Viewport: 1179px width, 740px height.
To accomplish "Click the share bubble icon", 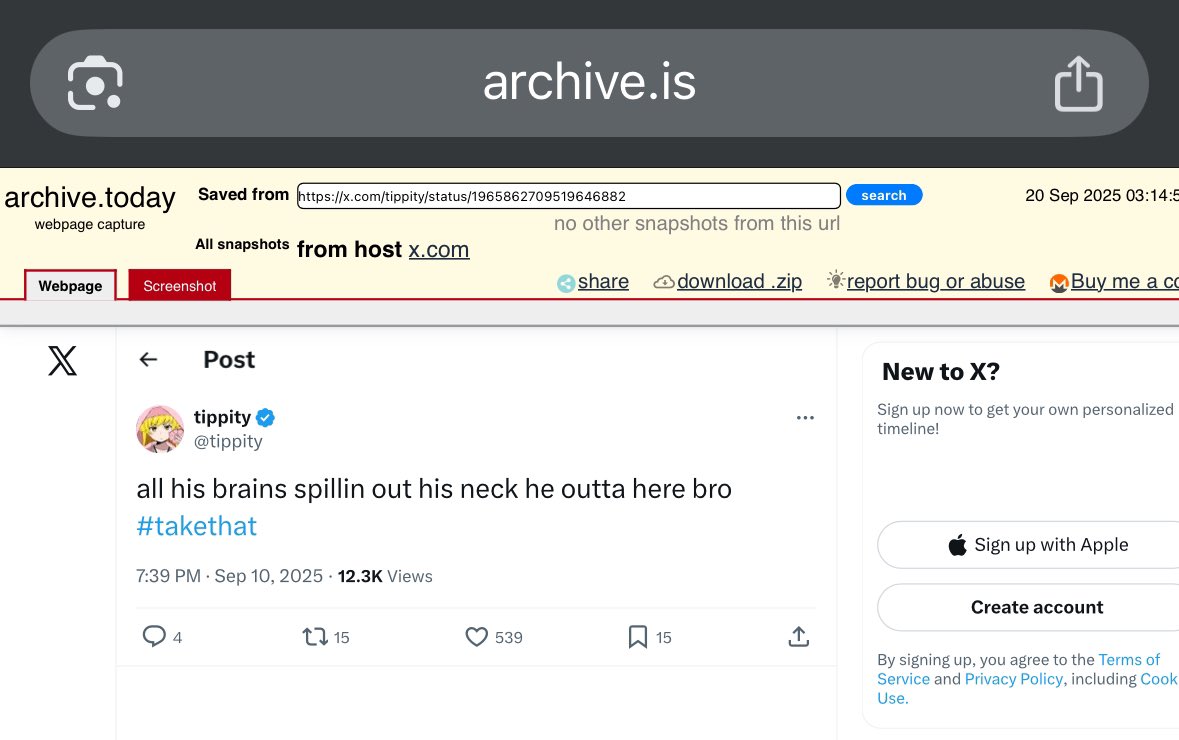I will (x=566, y=283).
